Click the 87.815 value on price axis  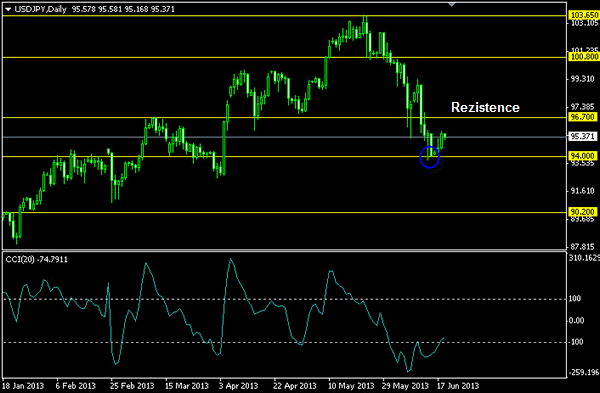pos(582,247)
